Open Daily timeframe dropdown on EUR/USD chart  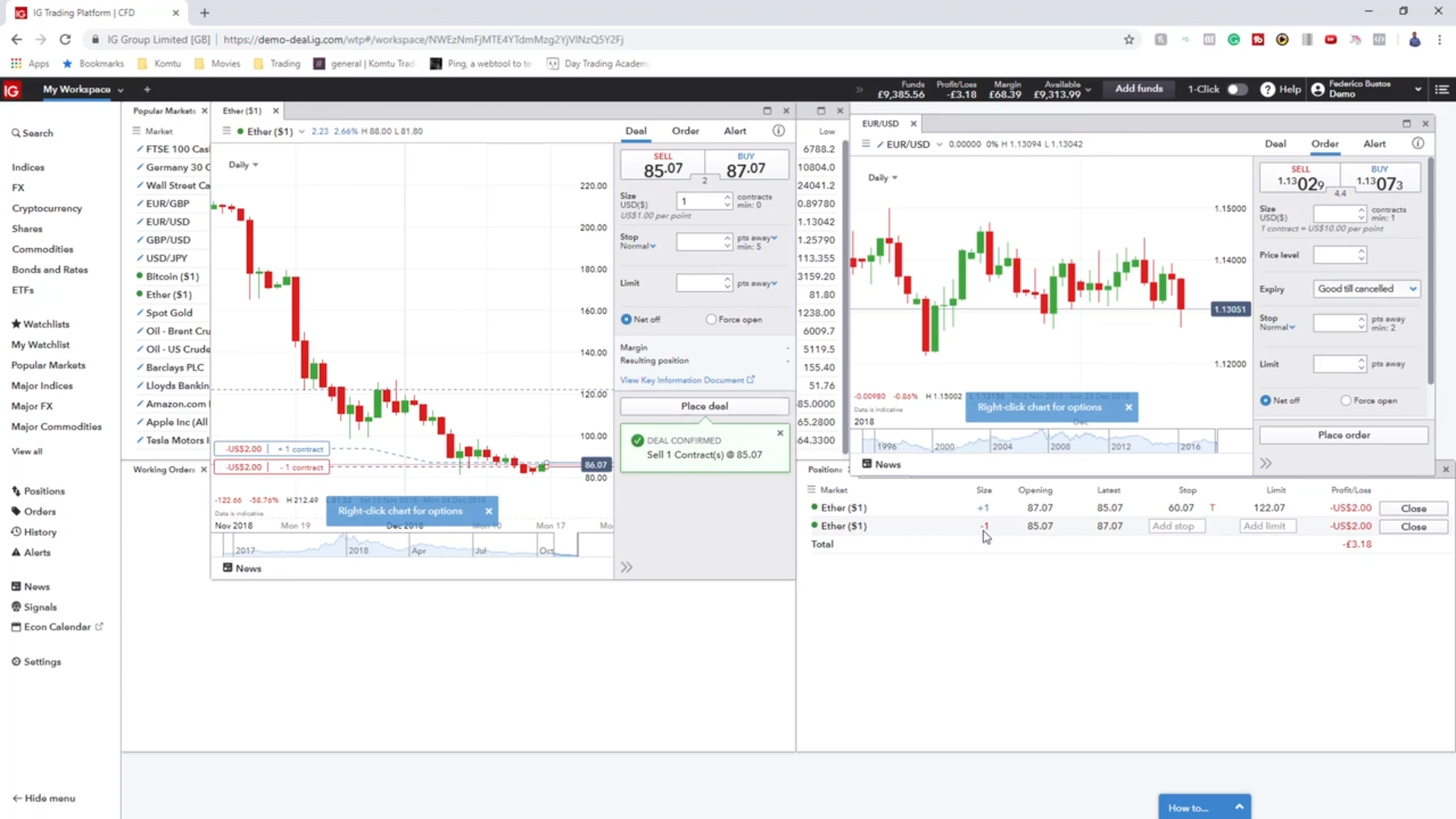coord(883,177)
